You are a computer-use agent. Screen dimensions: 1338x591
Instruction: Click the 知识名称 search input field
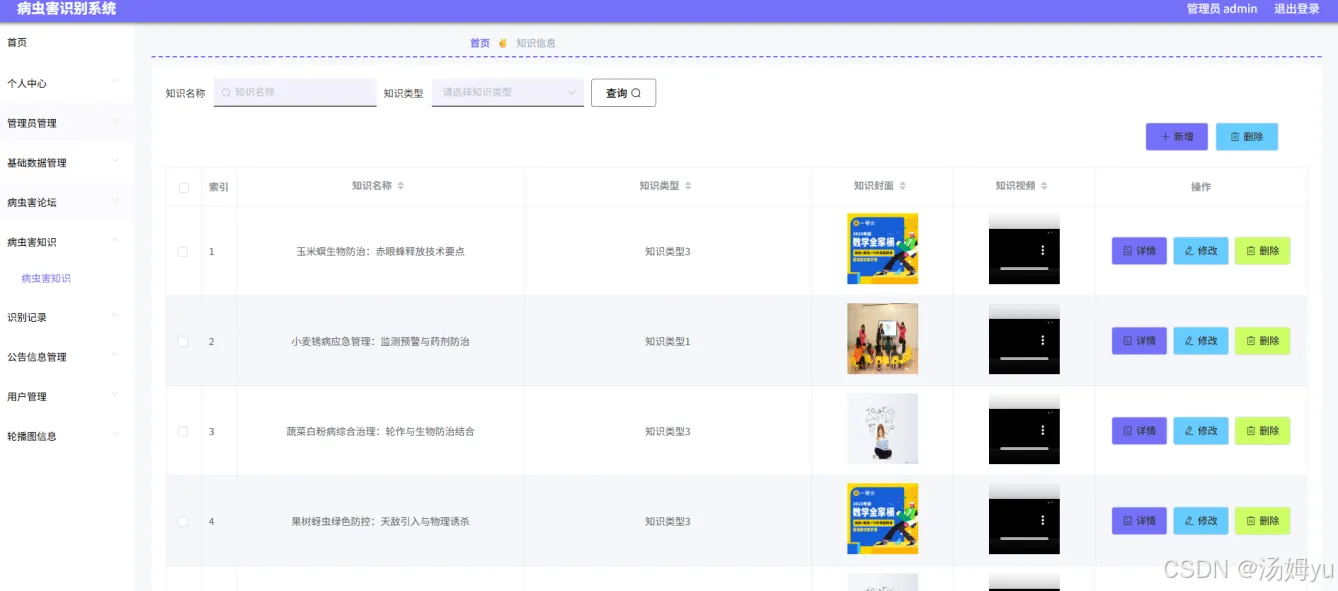tap(295, 92)
